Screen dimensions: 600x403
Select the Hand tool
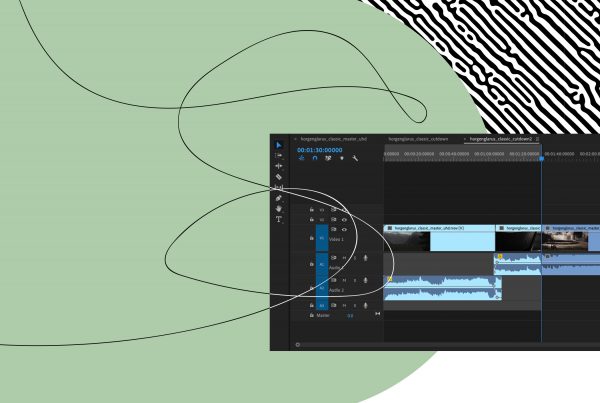coord(279,208)
